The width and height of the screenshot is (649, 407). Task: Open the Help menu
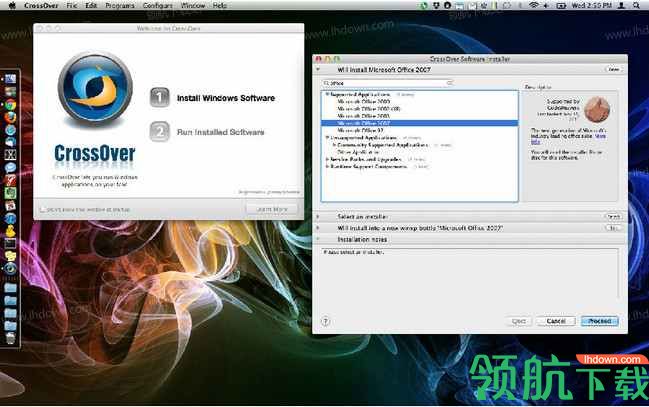point(220,5)
